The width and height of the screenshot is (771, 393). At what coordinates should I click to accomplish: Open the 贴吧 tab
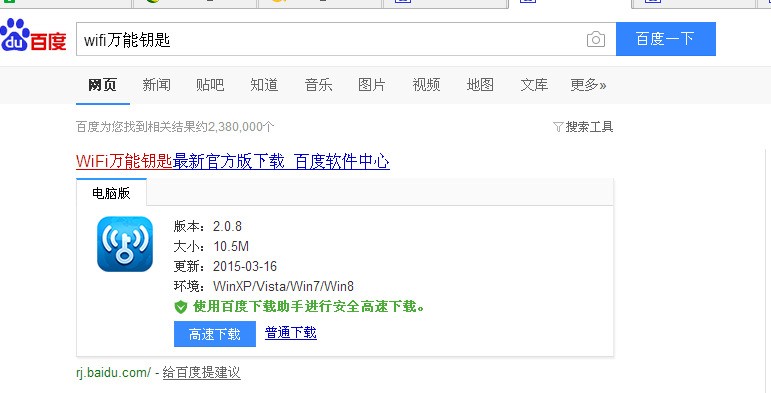click(x=210, y=85)
